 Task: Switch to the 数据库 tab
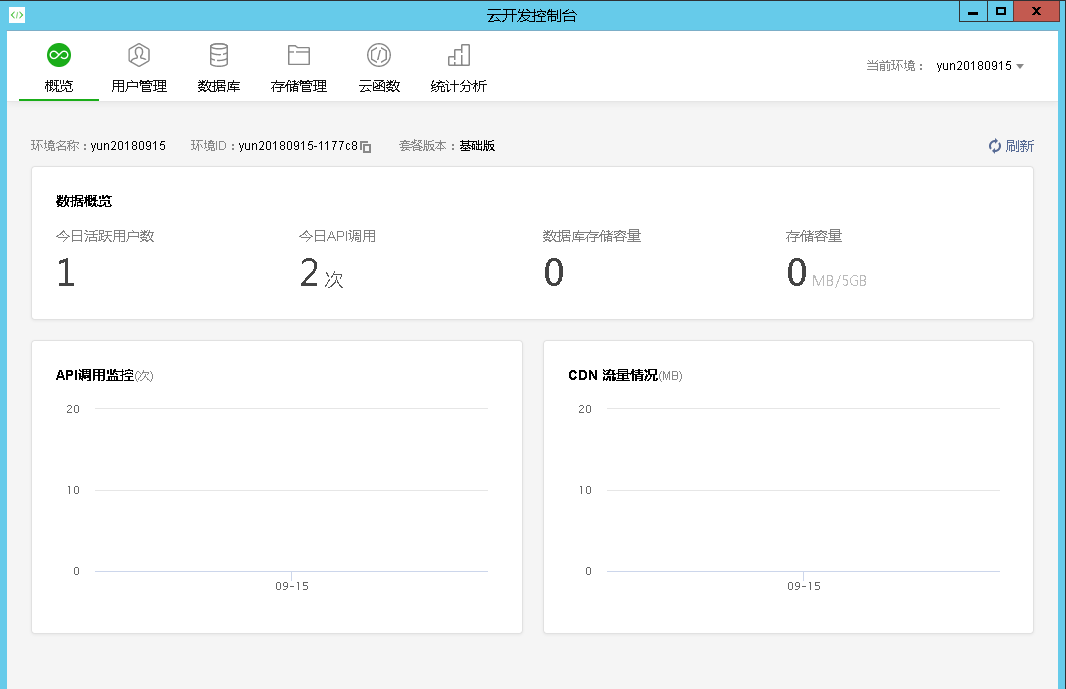218,85
